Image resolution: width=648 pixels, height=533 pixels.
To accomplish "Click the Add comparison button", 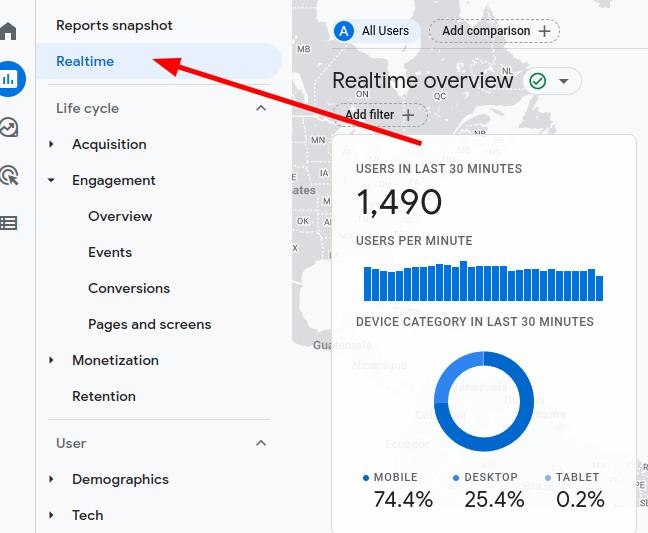I will 494,31.
